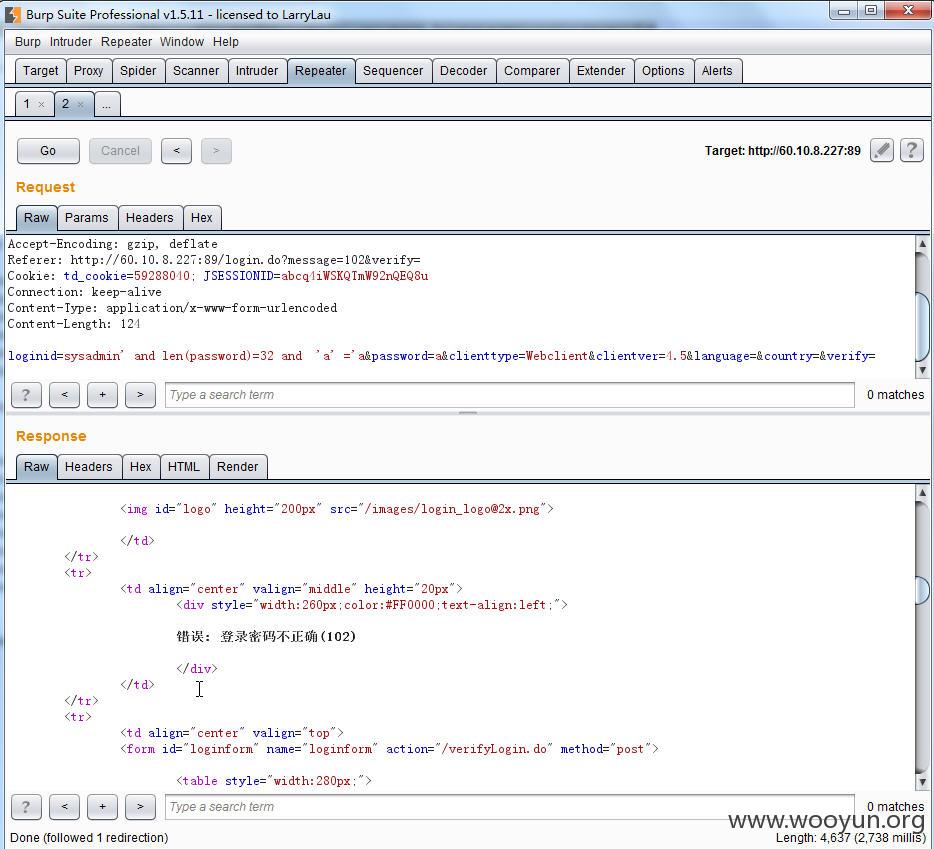Click the plus options button in response search
934x849 pixels.
102,807
